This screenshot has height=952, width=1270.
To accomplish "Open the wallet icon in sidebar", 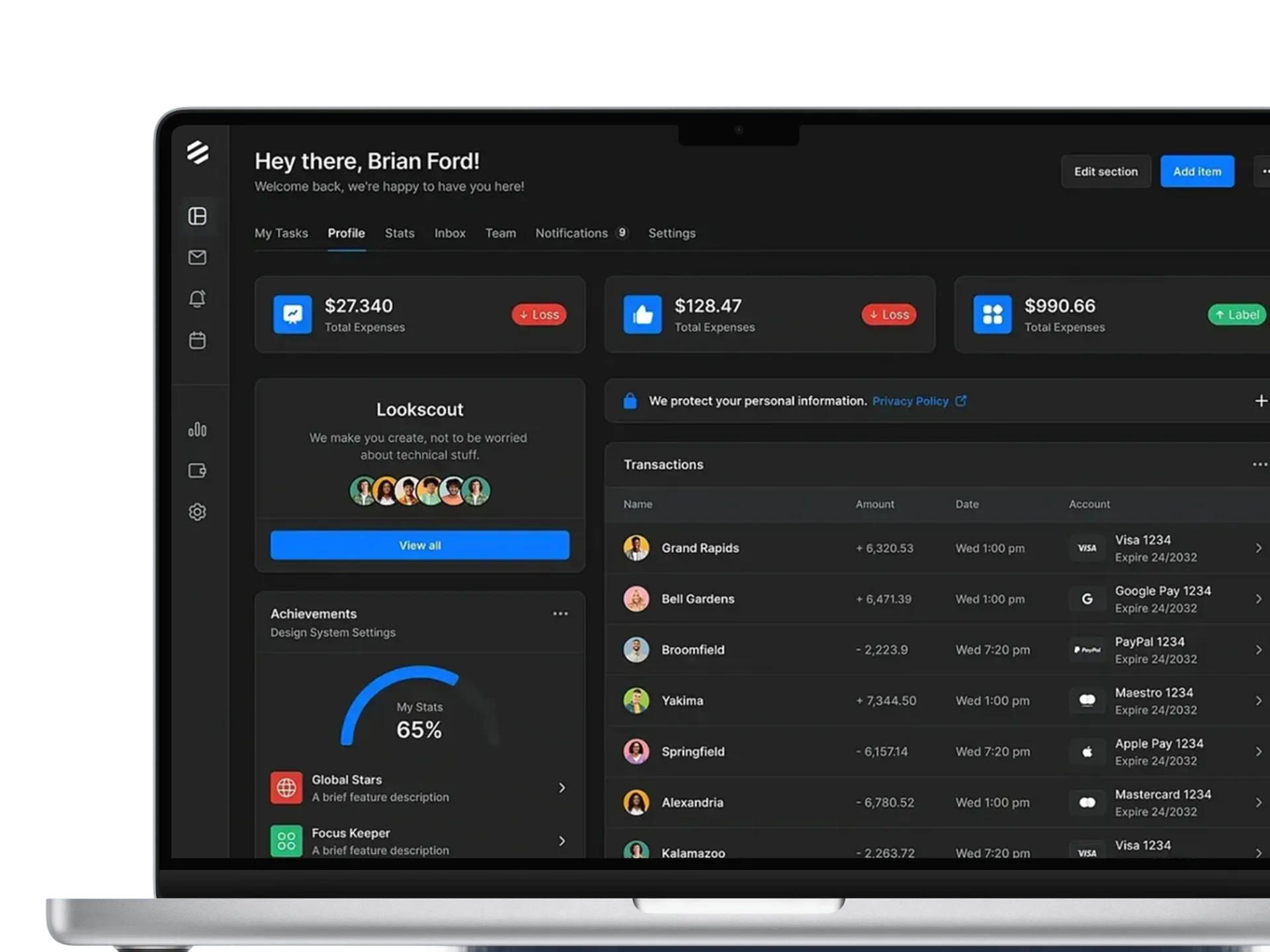I will point(197,471).
